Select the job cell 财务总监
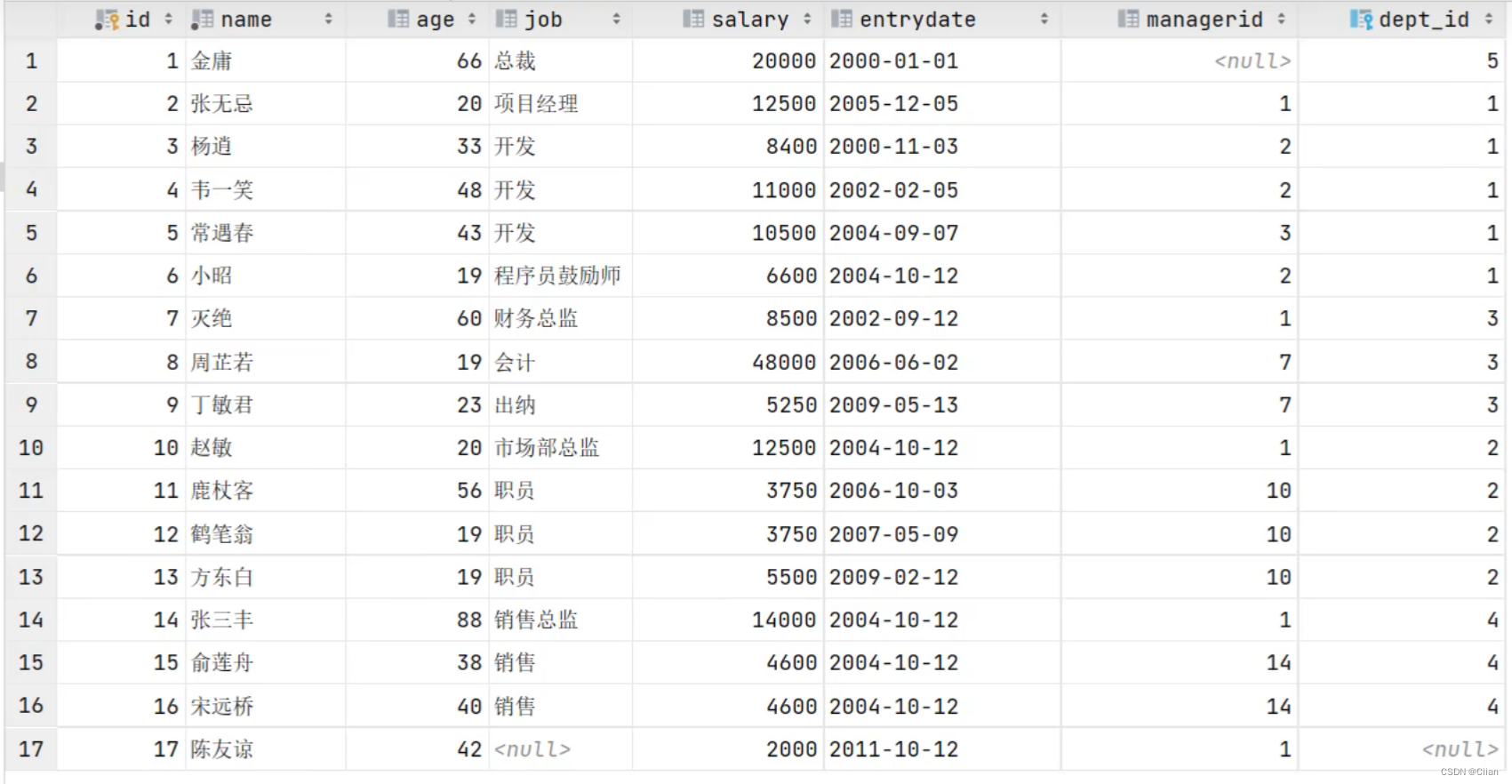1512x784 pixels. click(560, 318)
